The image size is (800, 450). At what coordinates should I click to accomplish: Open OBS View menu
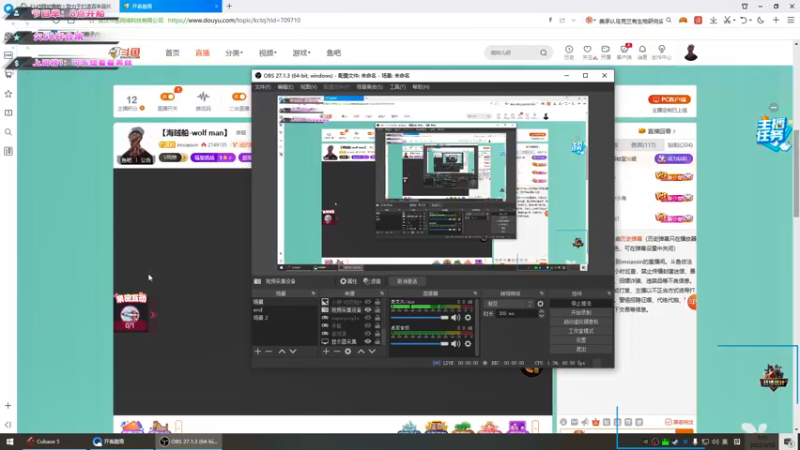coord(308,87)
